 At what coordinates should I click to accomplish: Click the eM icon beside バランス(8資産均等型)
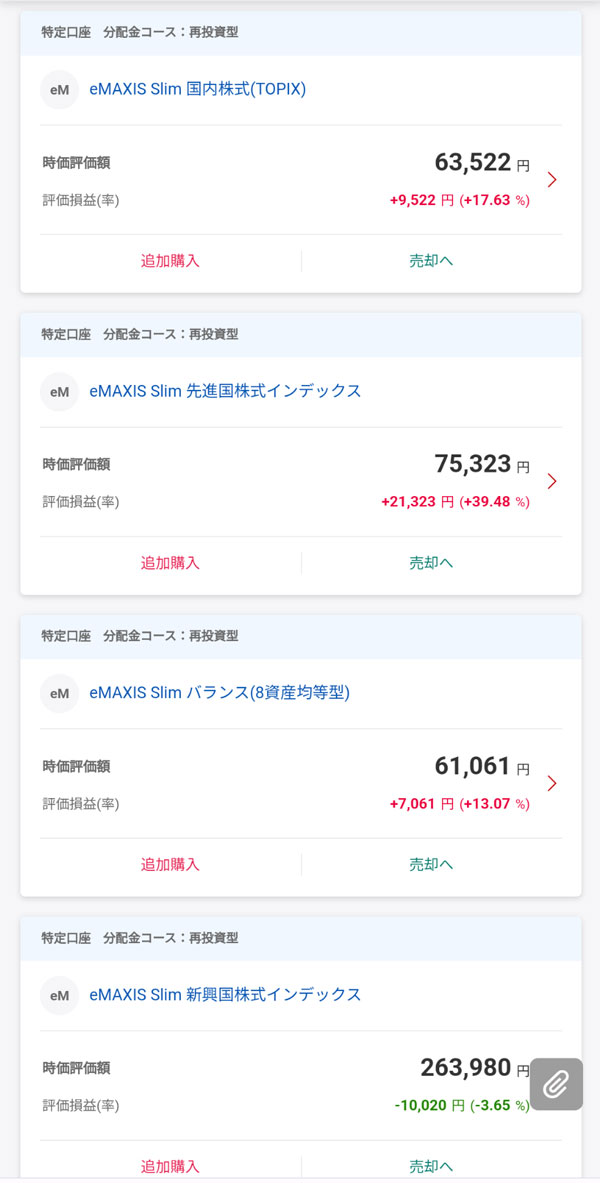59,694
